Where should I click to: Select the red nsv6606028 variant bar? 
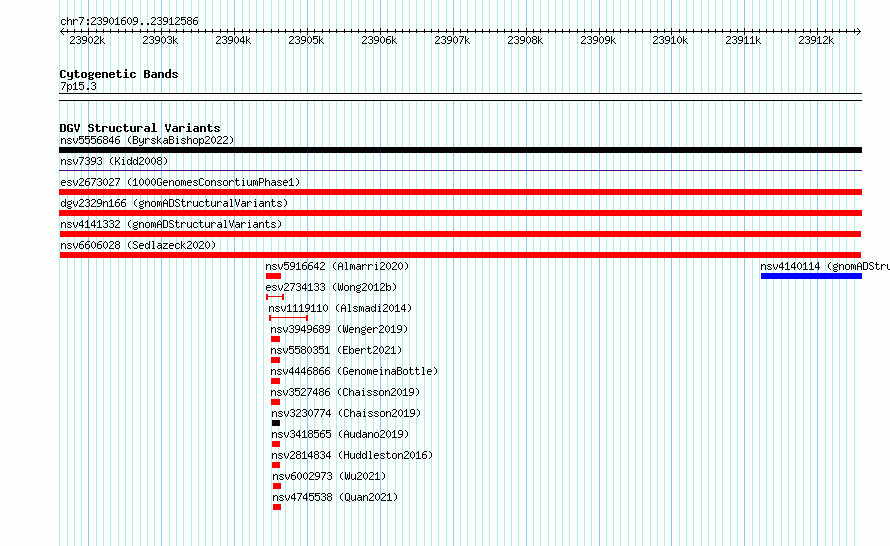(x=460, y=255)
